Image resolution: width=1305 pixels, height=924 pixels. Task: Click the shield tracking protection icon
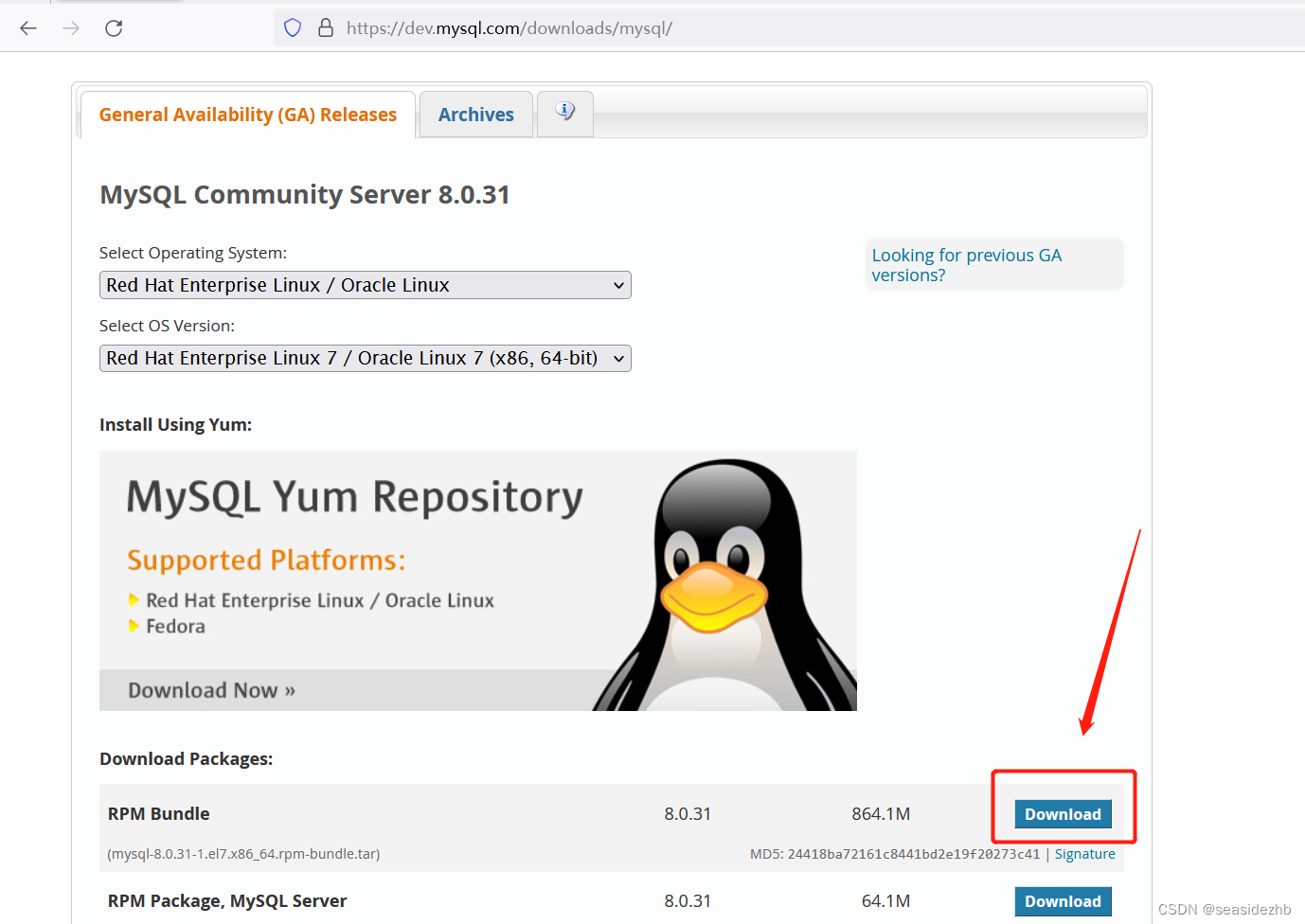293,28
